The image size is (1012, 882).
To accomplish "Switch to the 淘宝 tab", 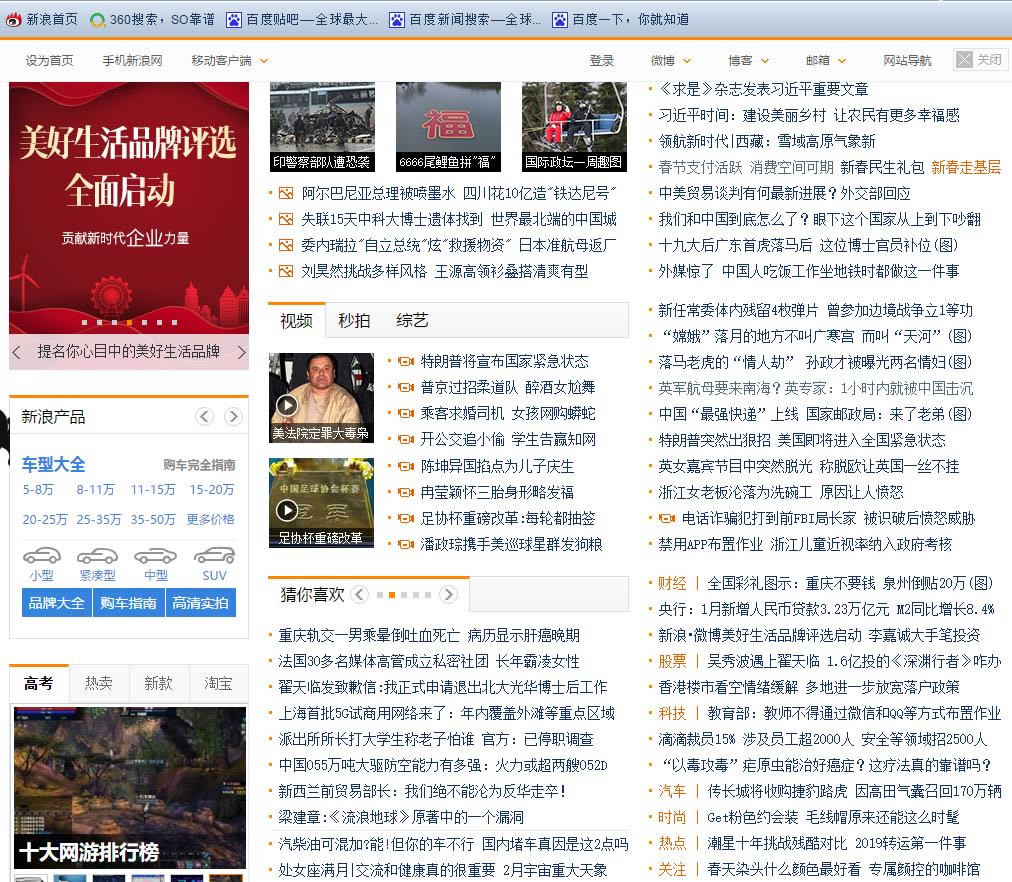I will click(218, 683).
